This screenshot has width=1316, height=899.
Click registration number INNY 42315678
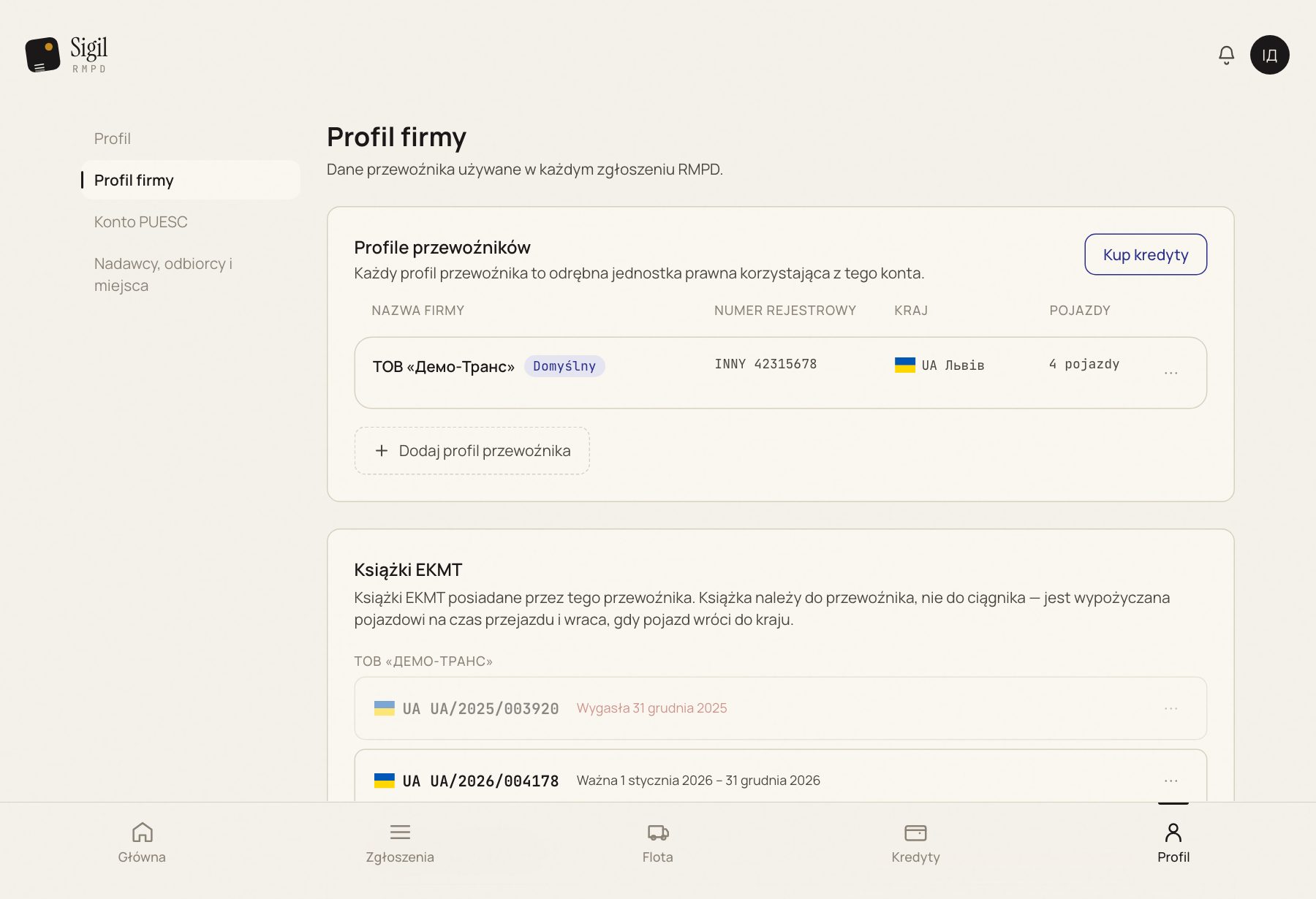pyautogui.click(x=765, y=364)
